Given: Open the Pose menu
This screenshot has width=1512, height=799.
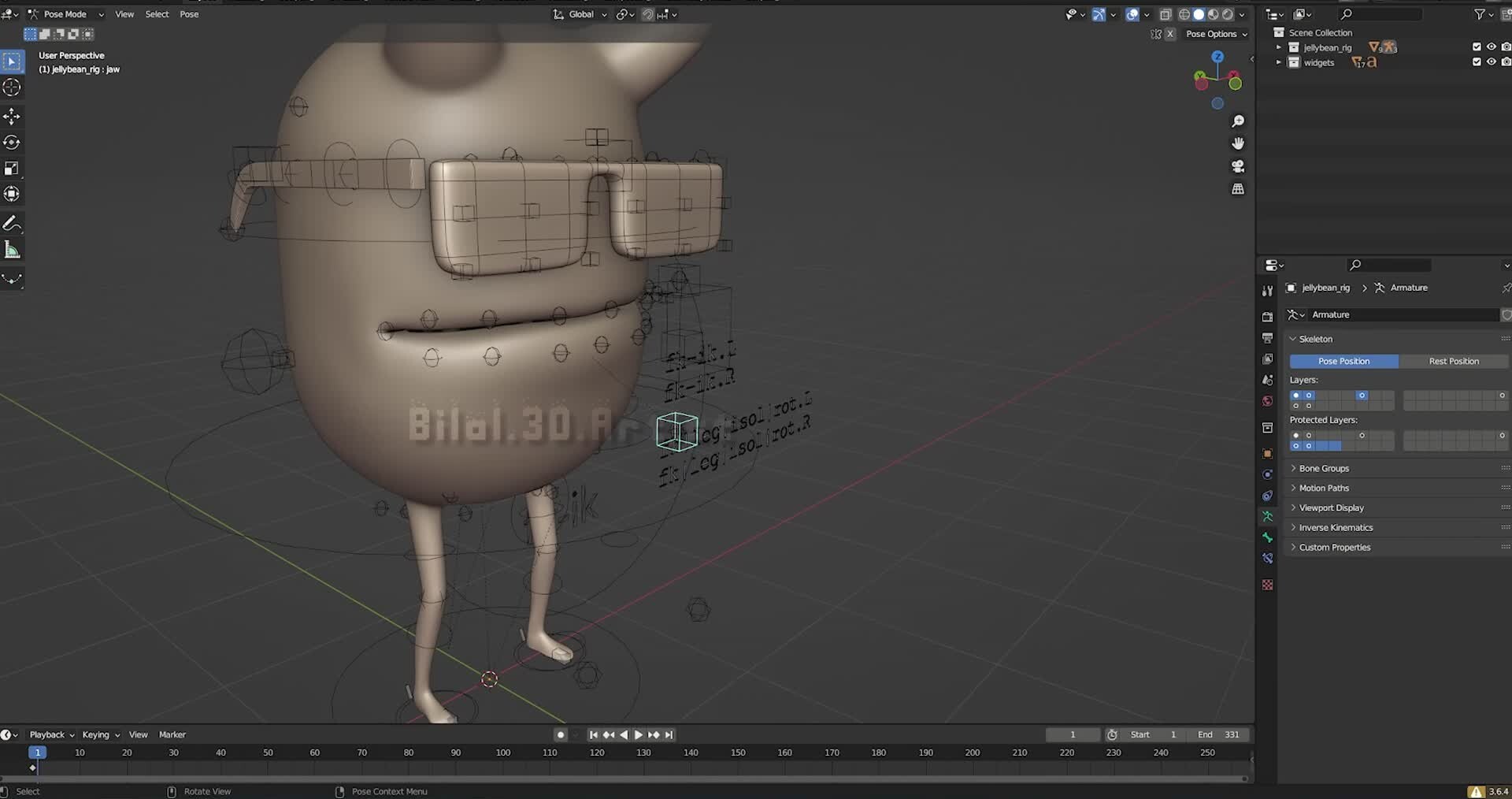Looking at the screenshot, I should point(189,13).
